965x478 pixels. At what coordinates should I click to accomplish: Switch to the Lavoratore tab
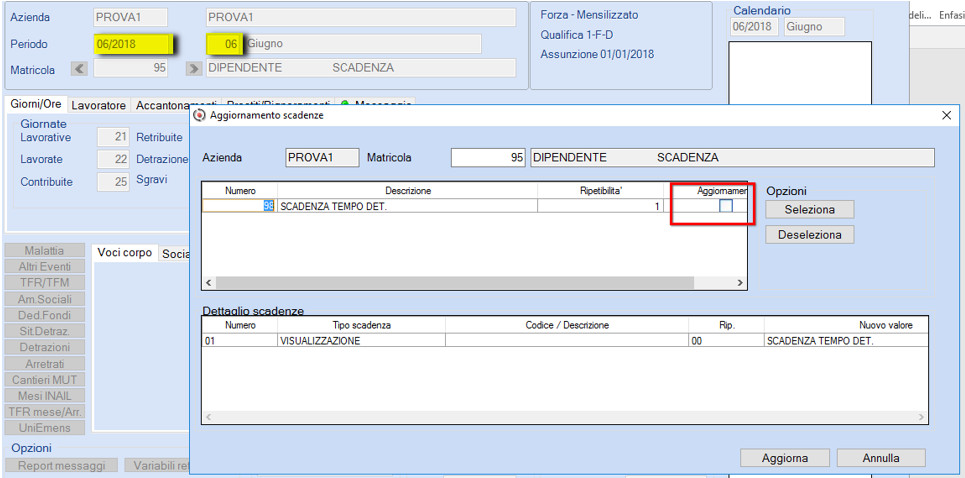click(x=98, y=105)
